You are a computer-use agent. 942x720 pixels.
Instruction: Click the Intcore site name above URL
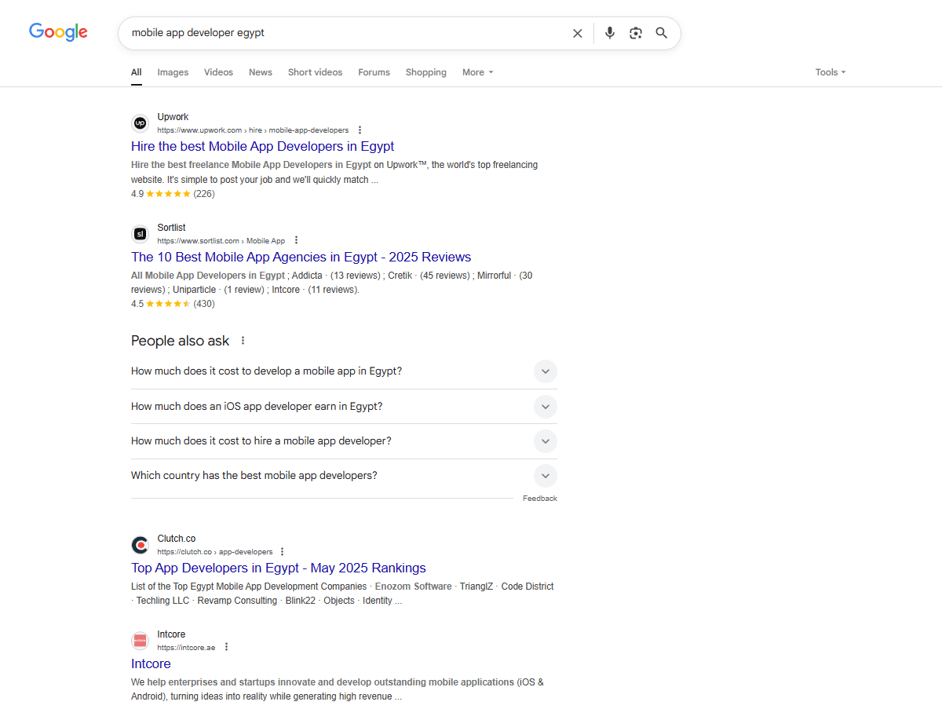point(171,634)
